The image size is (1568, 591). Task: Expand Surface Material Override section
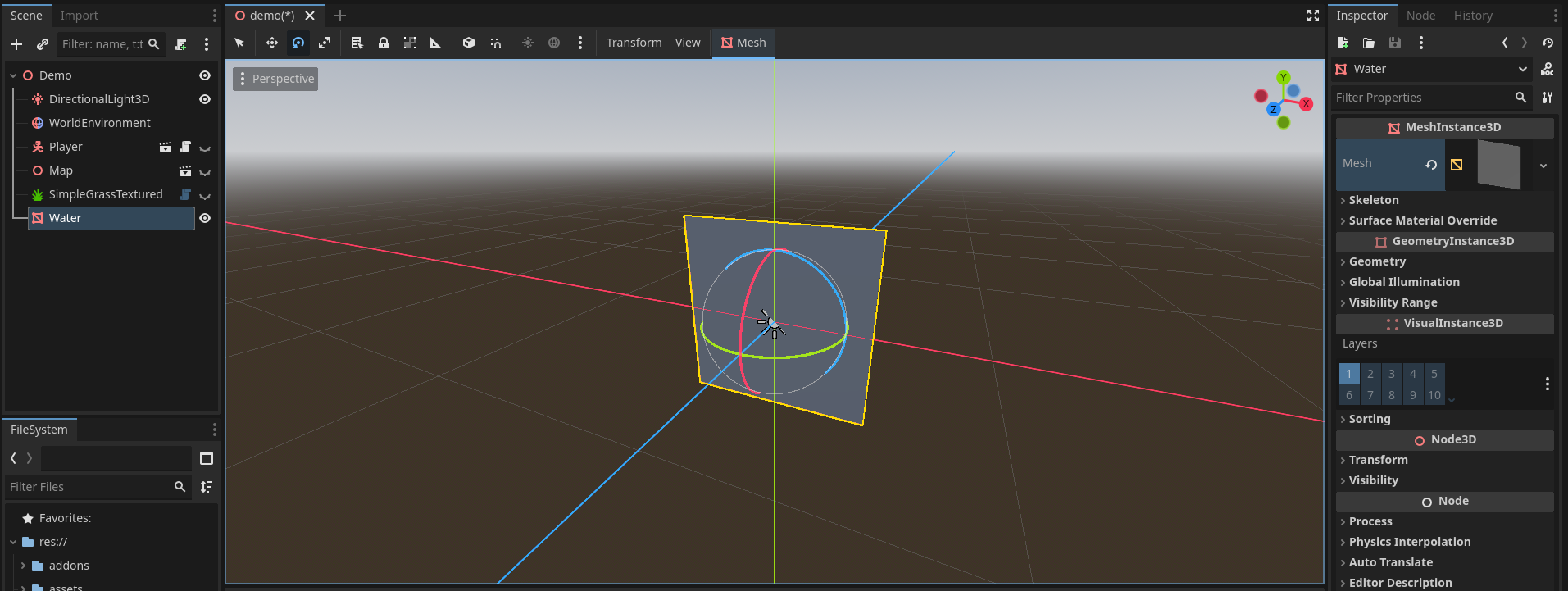pyautogui.click(x=1422, y=220)
